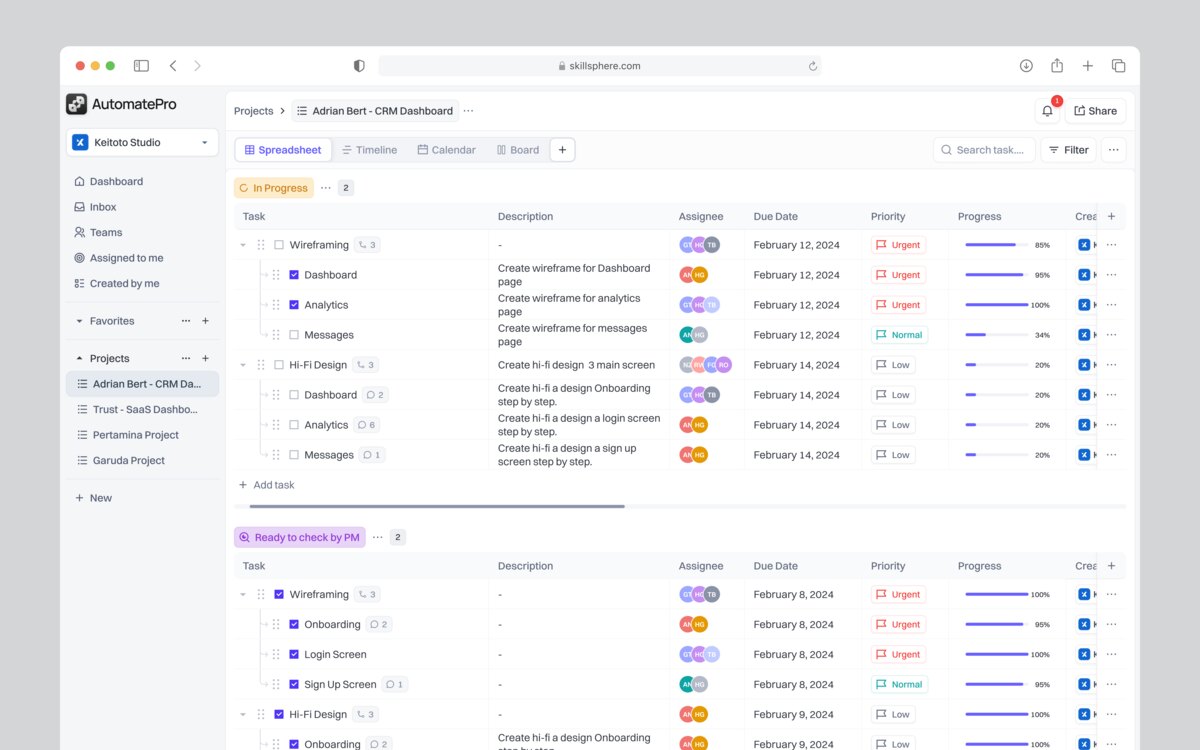Viewport: 1200px width, 750px height.
Task: Switch to the Board tab
Action: [x=517, y=150]
